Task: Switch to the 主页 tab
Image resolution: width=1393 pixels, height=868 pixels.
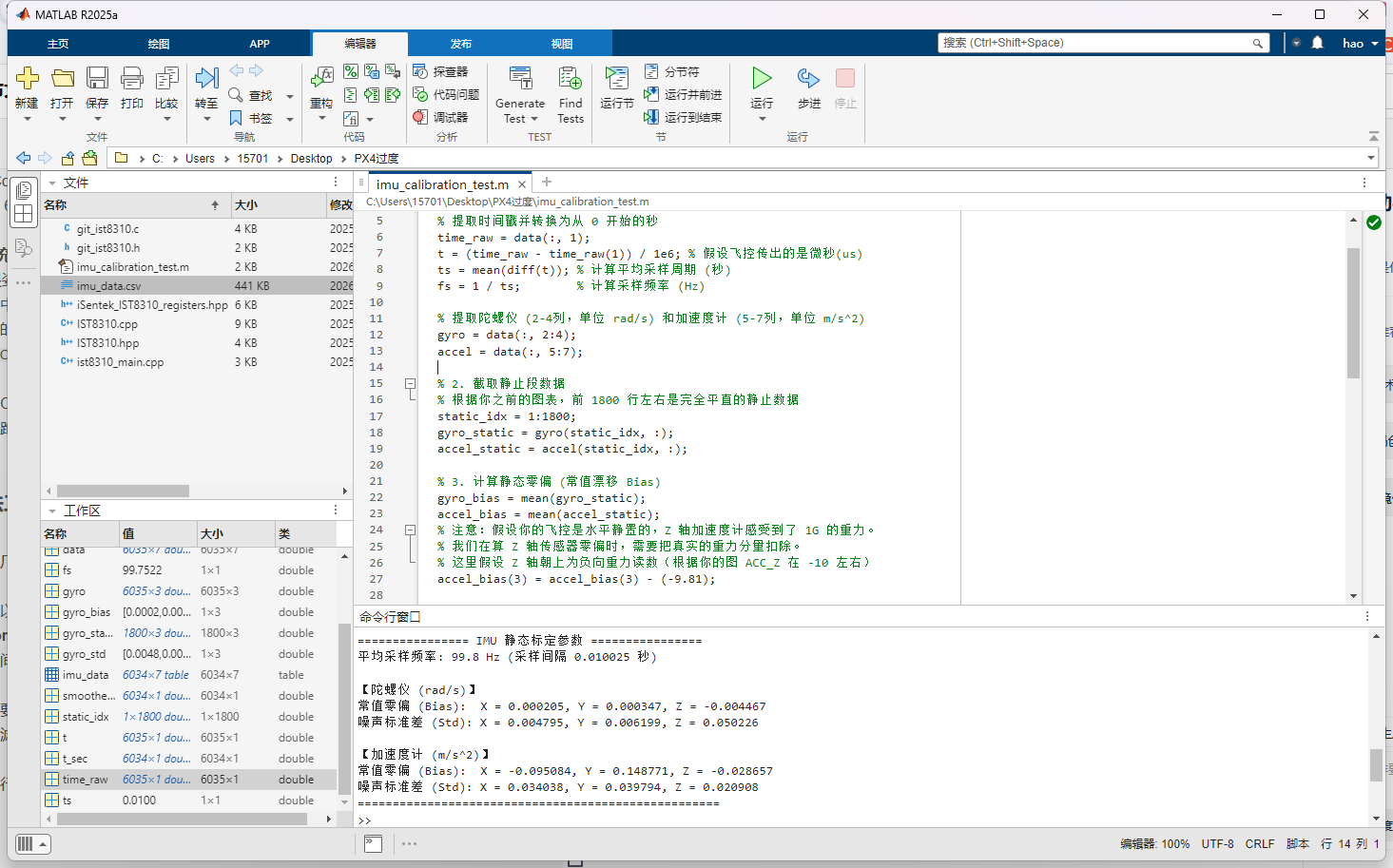Action: (x=58, y=44)
